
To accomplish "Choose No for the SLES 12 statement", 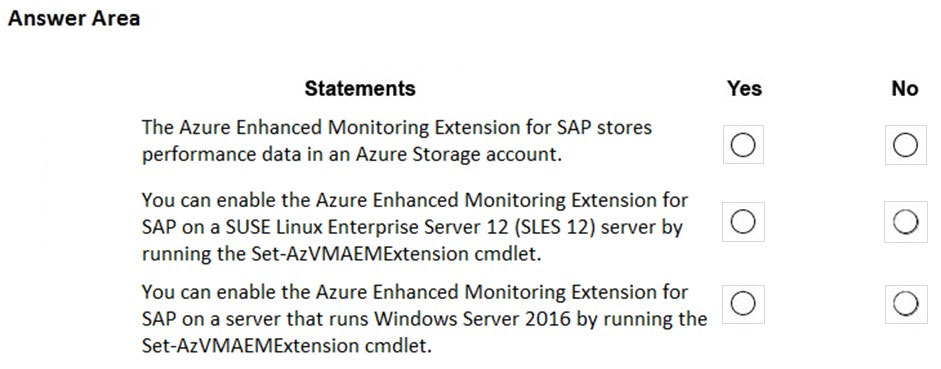I will [x=906, y=222].
